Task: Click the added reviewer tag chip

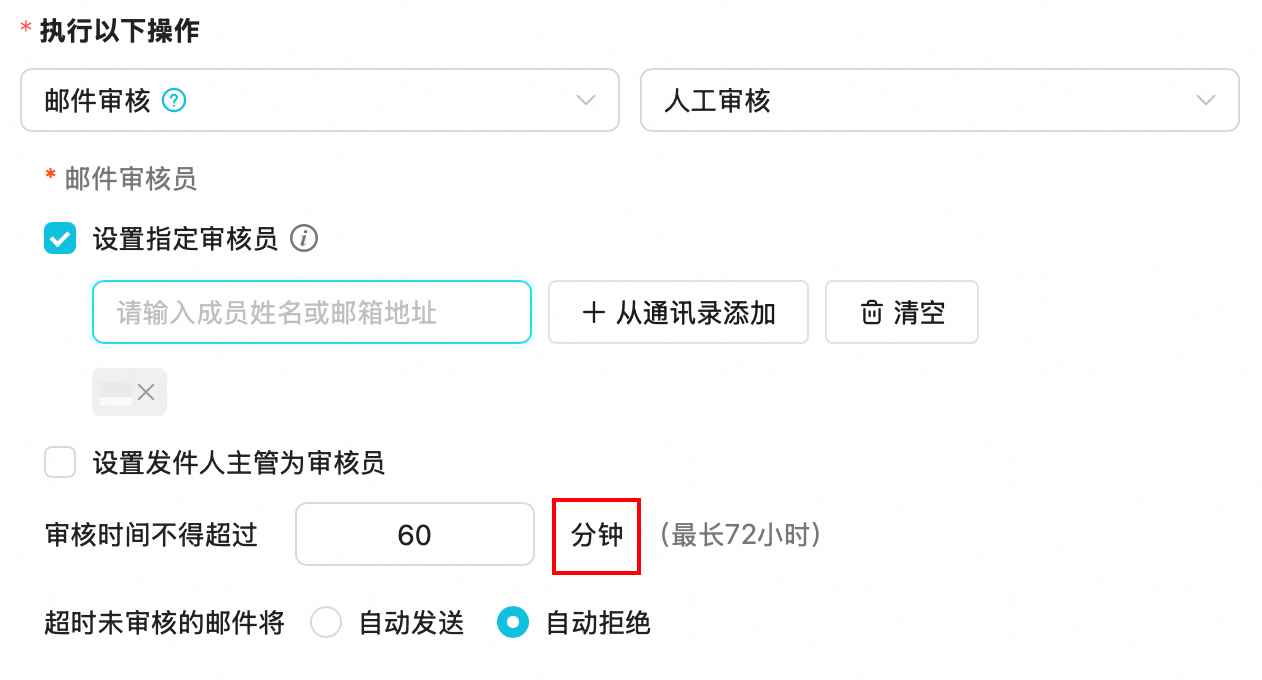Action: coord(116,392)
